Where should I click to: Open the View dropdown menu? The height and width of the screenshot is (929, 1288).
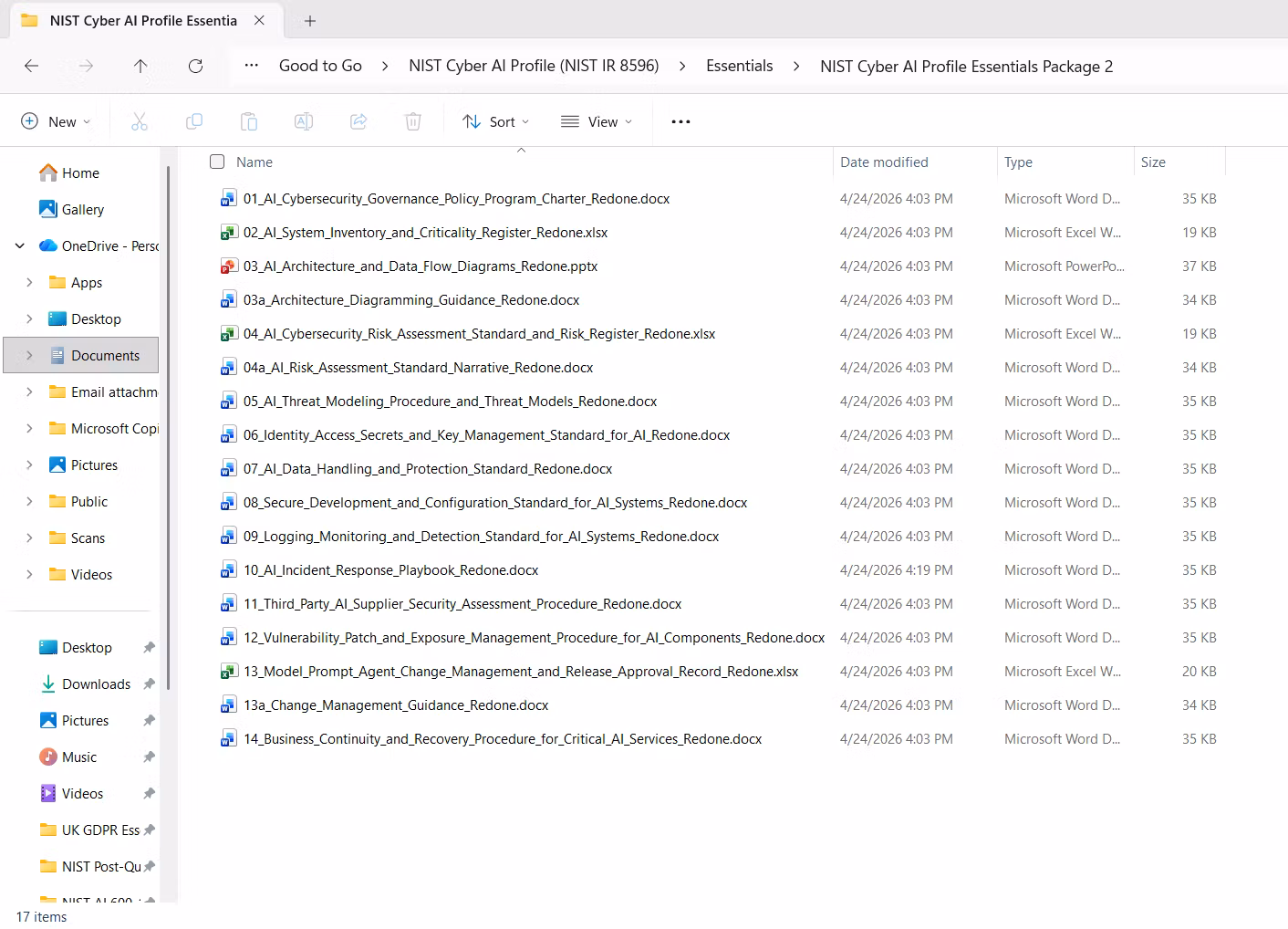tap(597, 121)
